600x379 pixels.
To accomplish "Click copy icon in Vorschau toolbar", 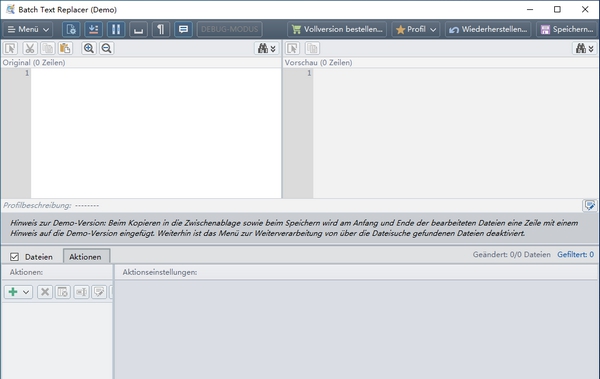I will pos(312,48).
